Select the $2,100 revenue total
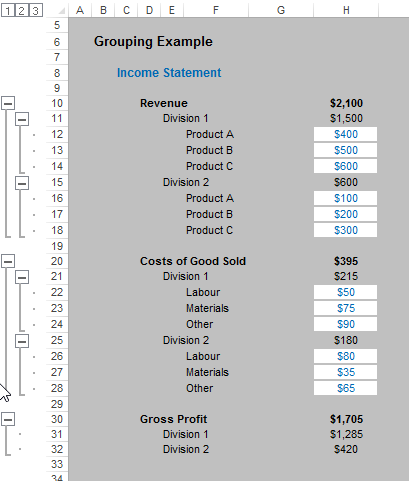409x481 pixels. (346, 103)
